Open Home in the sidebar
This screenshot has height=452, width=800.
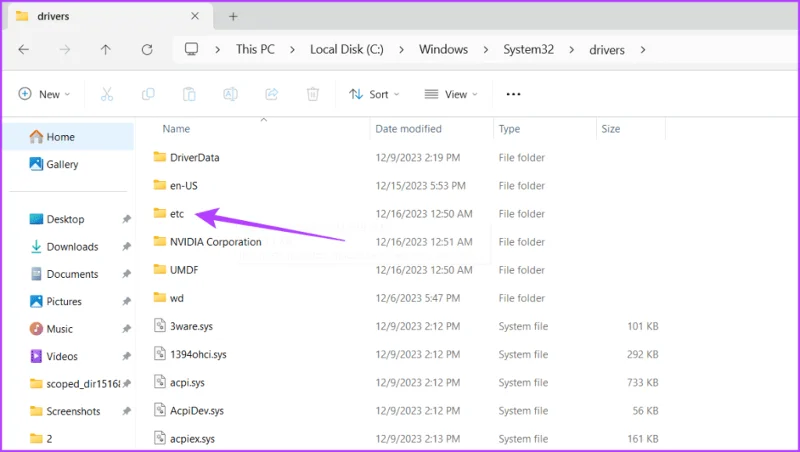tap(68, 137)
